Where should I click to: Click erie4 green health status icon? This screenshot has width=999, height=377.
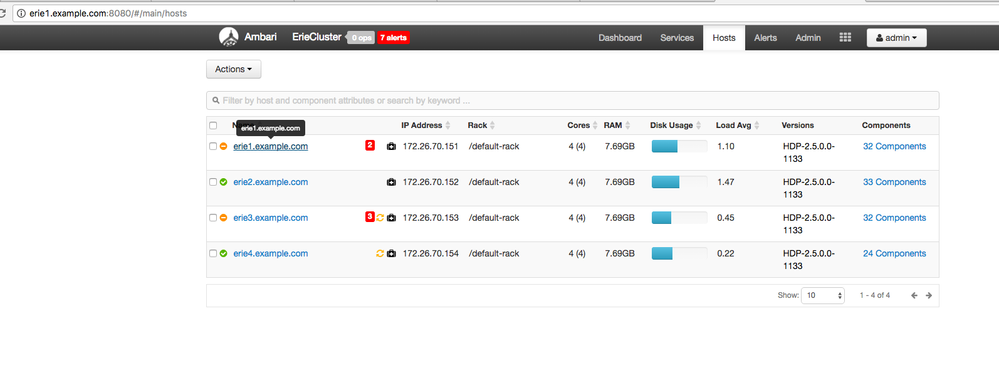point(224,253)
